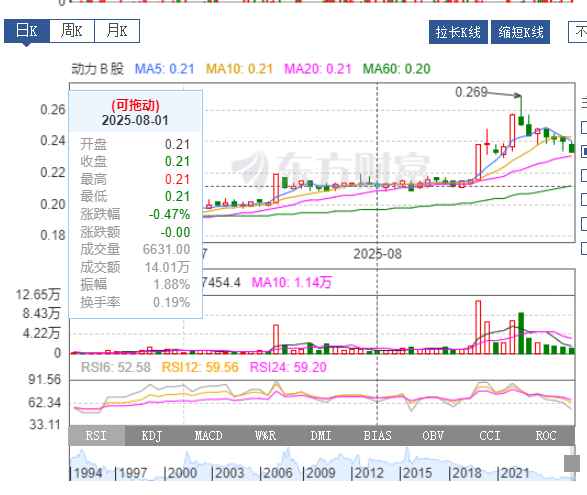Click the 成交量 6631.00 value
Image resolution: width=587 pixels, height=495 pixels.
coord(166,249)
